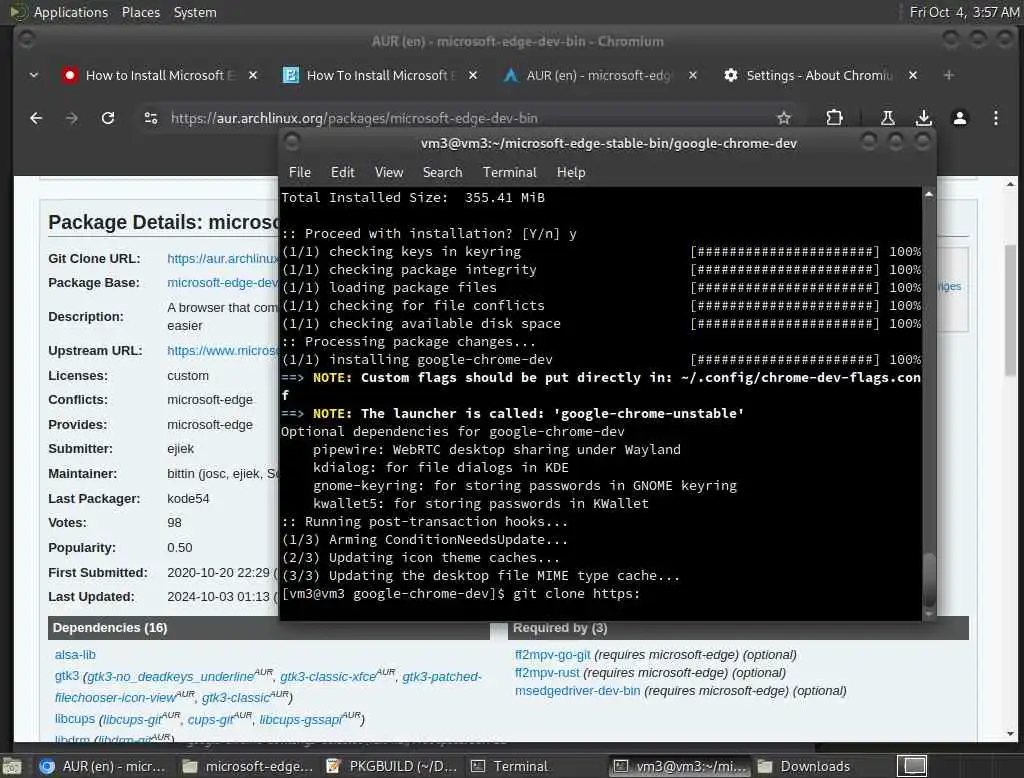The image size is (1024, 778).
Task: Open terminal View menu
Action: coord(389,172)
